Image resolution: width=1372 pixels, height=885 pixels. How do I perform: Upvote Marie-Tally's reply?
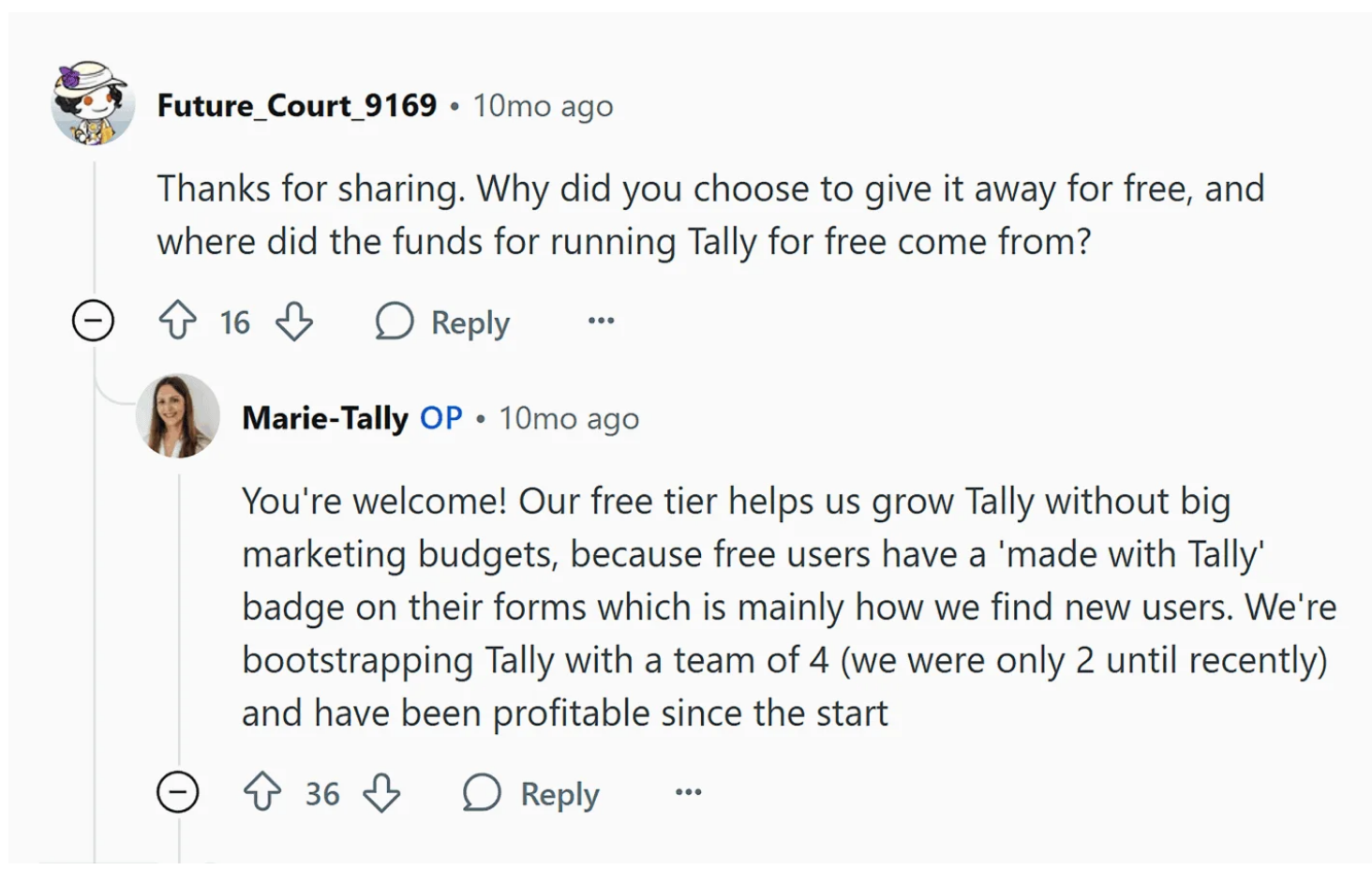pos(262,793)
